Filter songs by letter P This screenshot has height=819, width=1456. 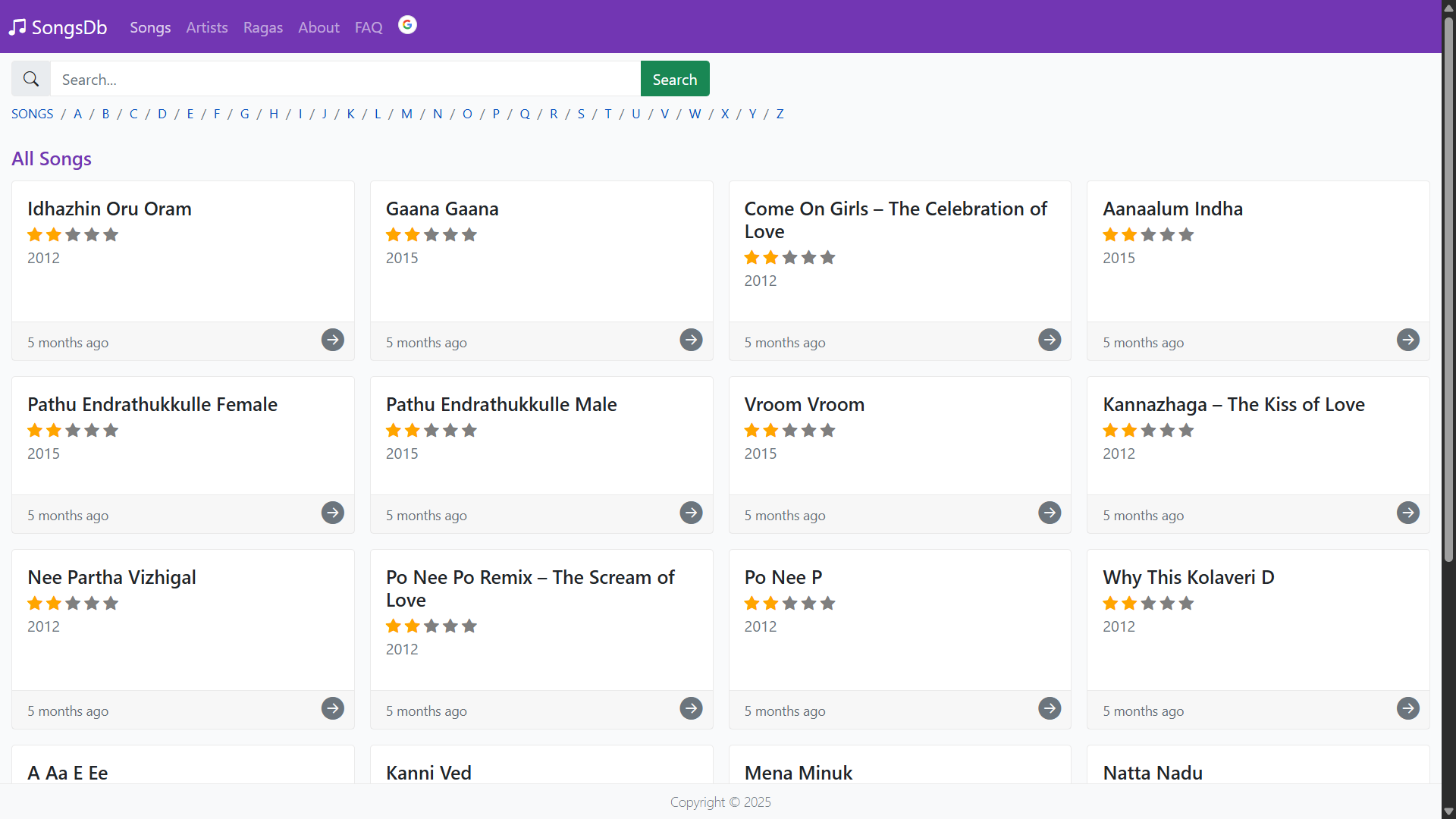[x=496, y=114]
